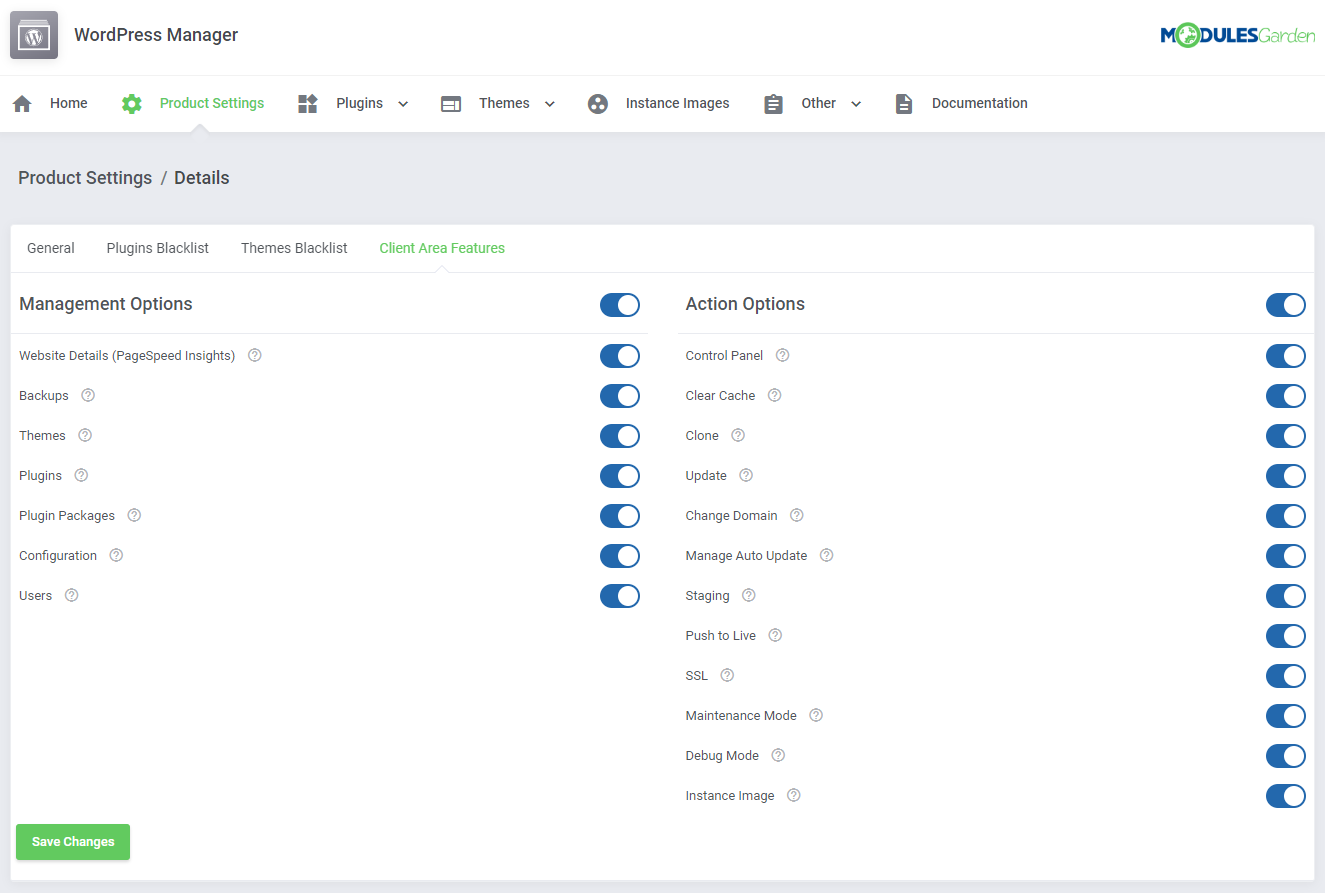
Task: Open help tooltip for Staging
Action: (x=749, y=595)
